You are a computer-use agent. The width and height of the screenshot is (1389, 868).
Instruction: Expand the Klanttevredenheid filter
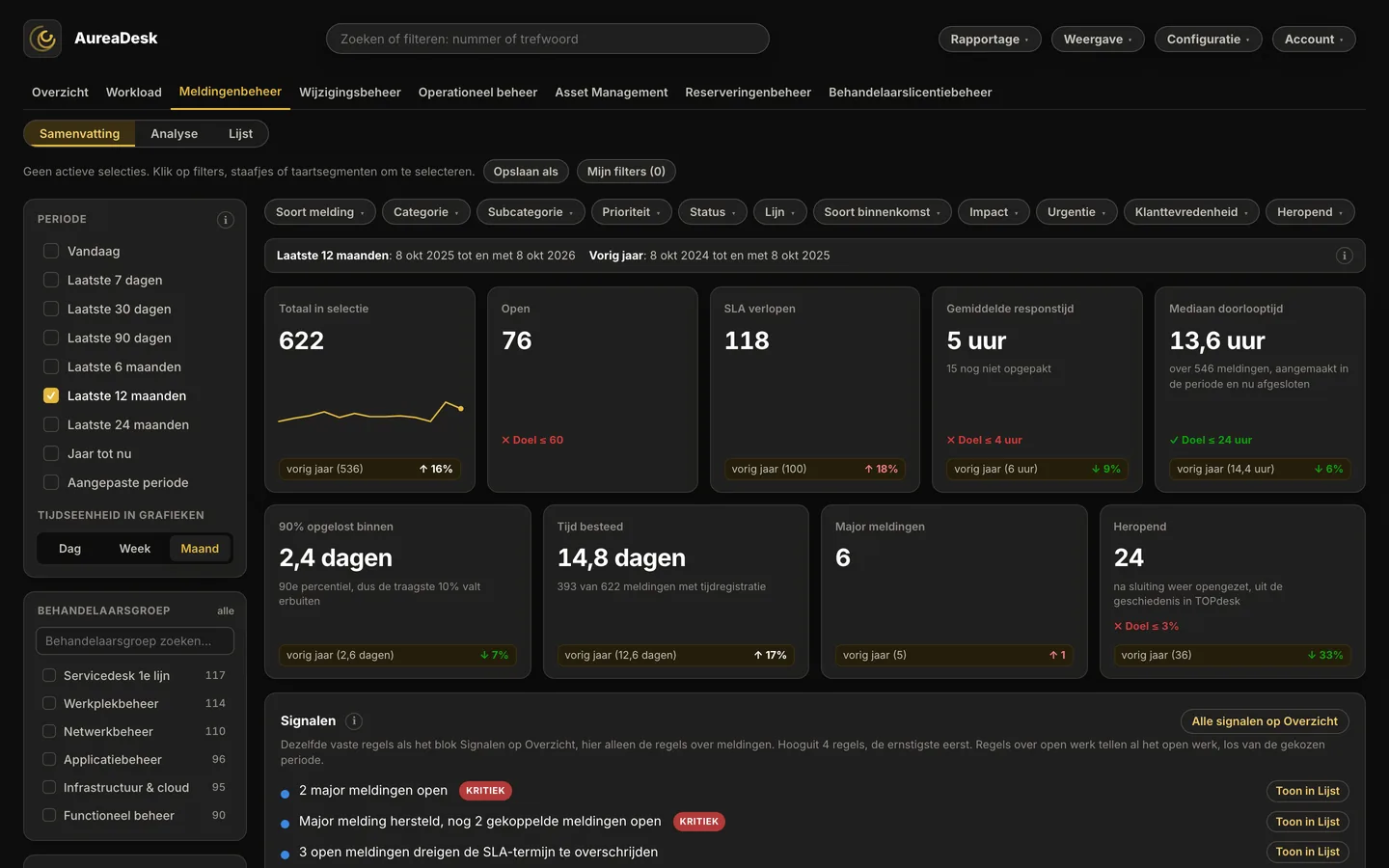1191,212
